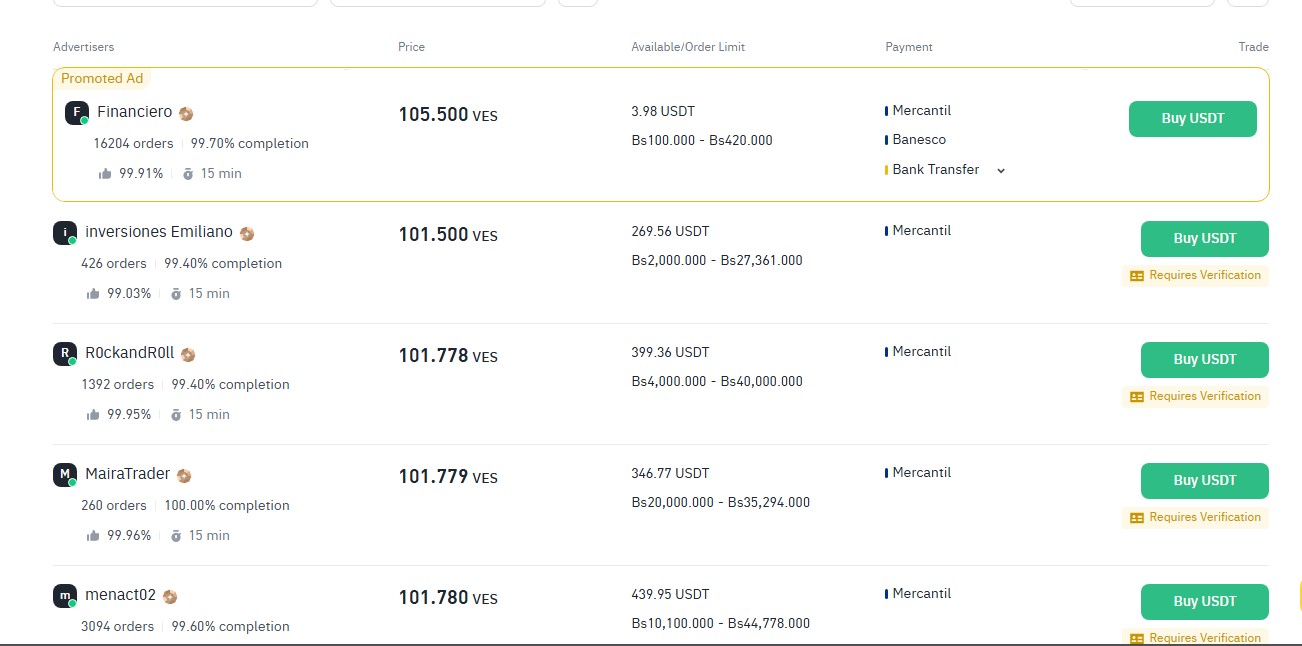Click the timer icon in MairaTrader's row
The height and width of the screenshot is (646, 1302).
pyautogui.click(x=176, y=536)
